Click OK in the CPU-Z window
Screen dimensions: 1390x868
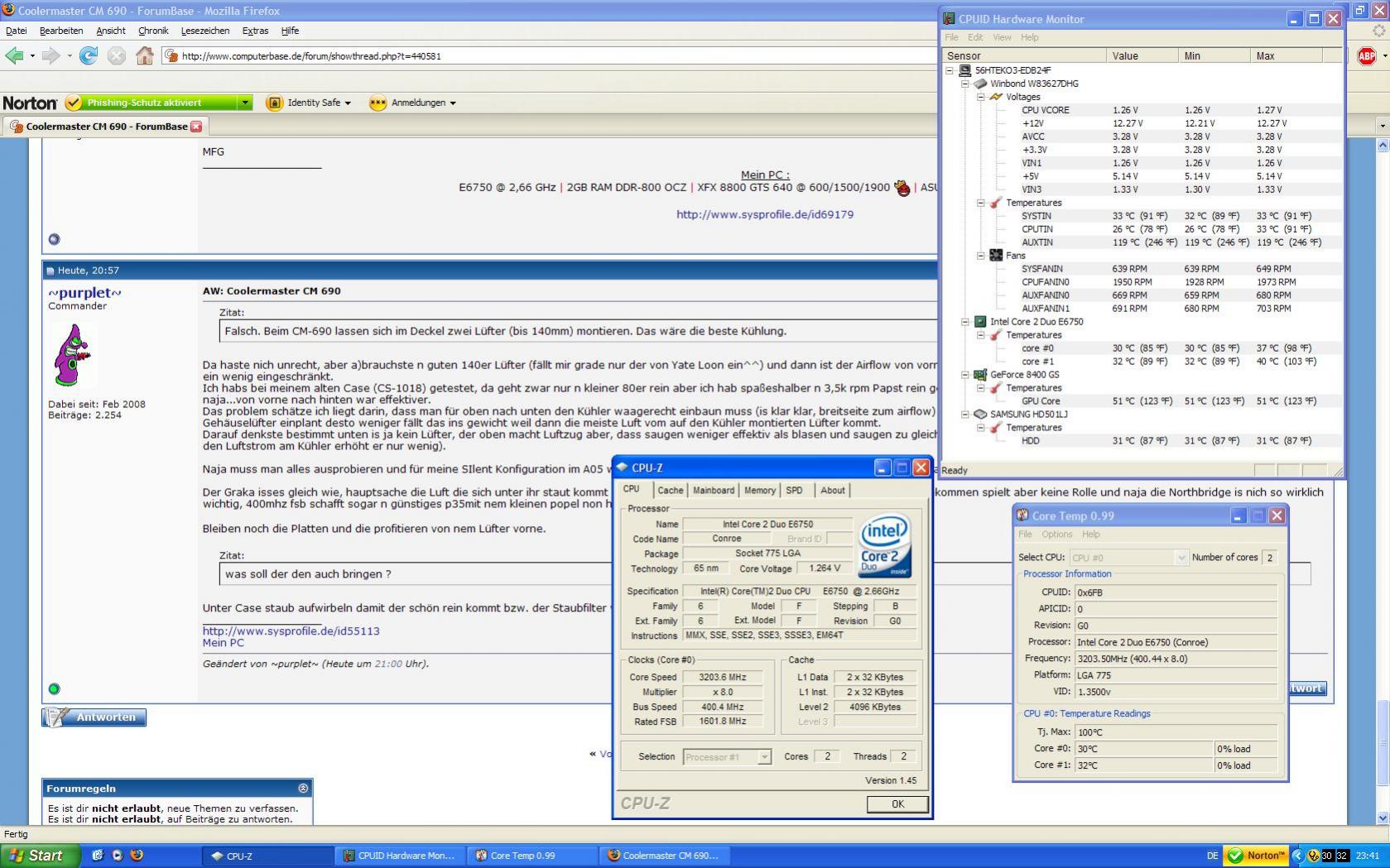coord(897,804)
